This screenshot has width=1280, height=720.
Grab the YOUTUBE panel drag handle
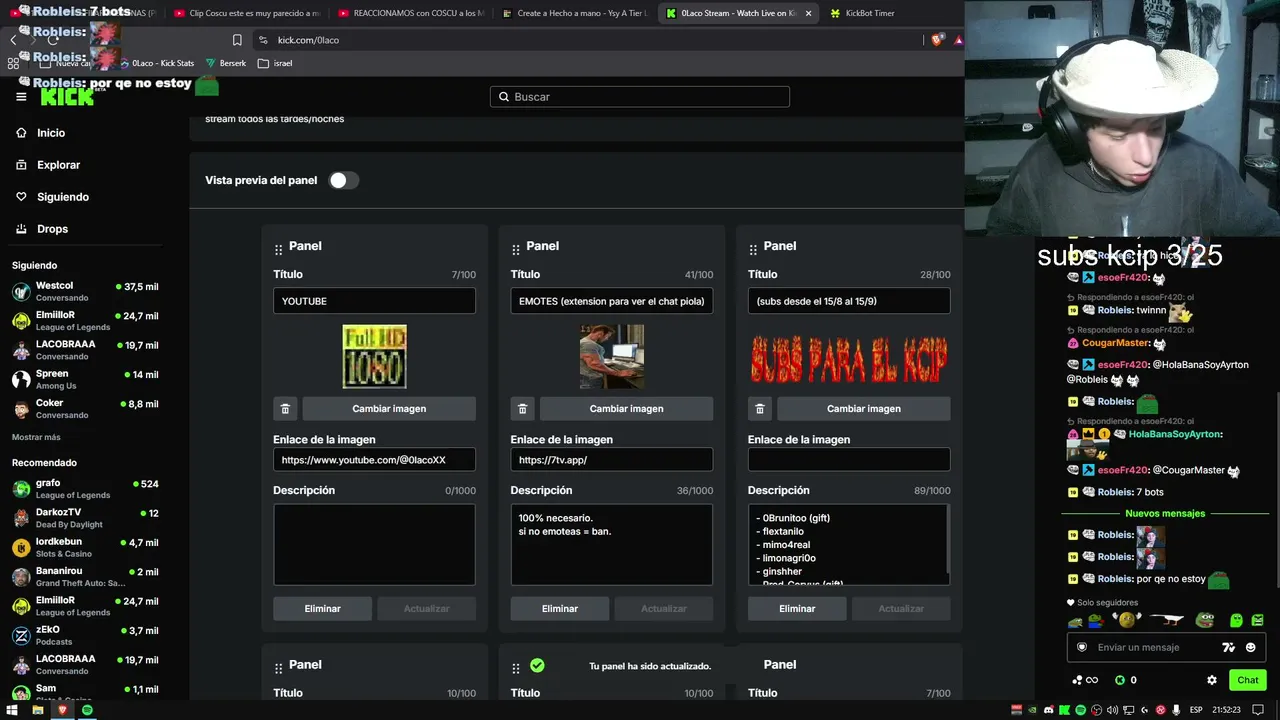click(x=278, y=249)
